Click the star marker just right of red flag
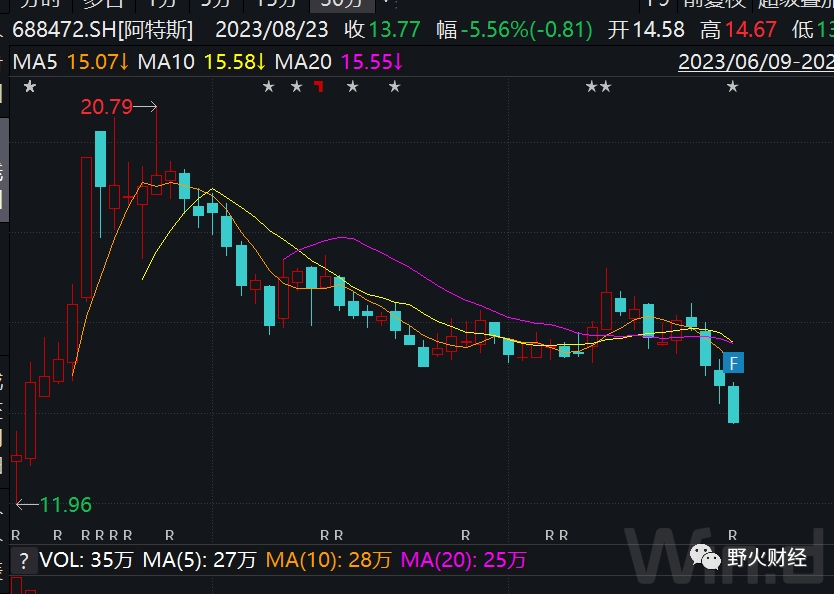Screen dimensions: 834x594 353,86
